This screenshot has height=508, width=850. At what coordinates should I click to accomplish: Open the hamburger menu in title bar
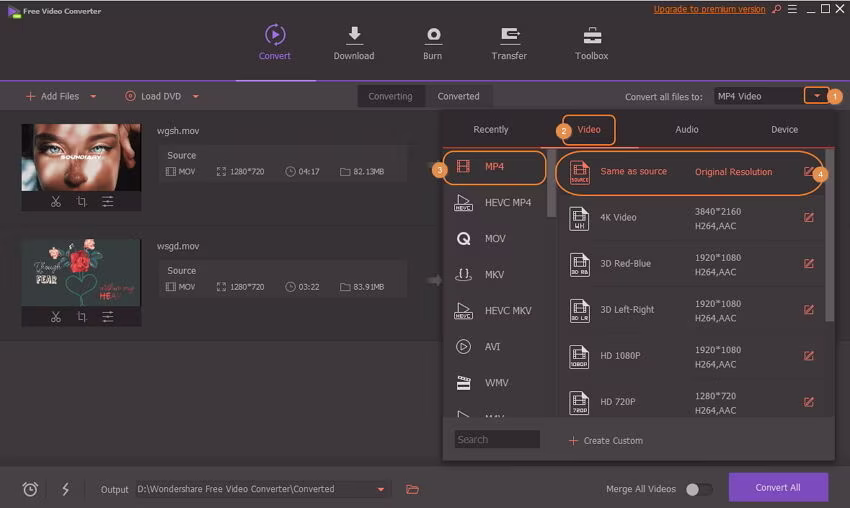click(x=793, y=9)
